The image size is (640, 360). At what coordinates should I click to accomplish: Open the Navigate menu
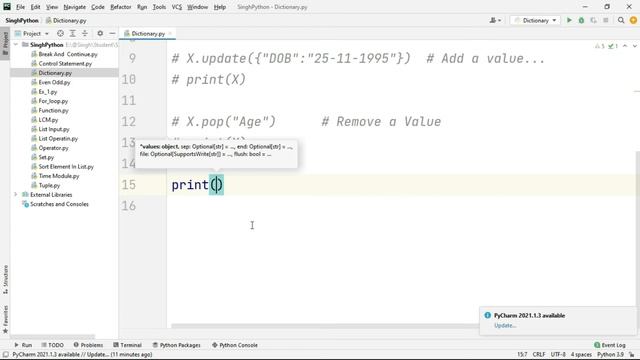75,7
